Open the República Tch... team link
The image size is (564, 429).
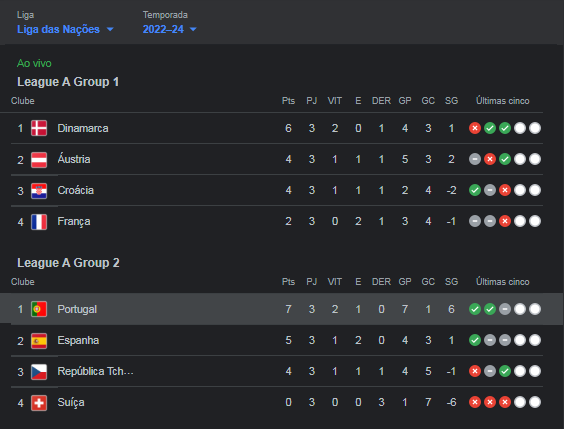click(x=95, y=371)
